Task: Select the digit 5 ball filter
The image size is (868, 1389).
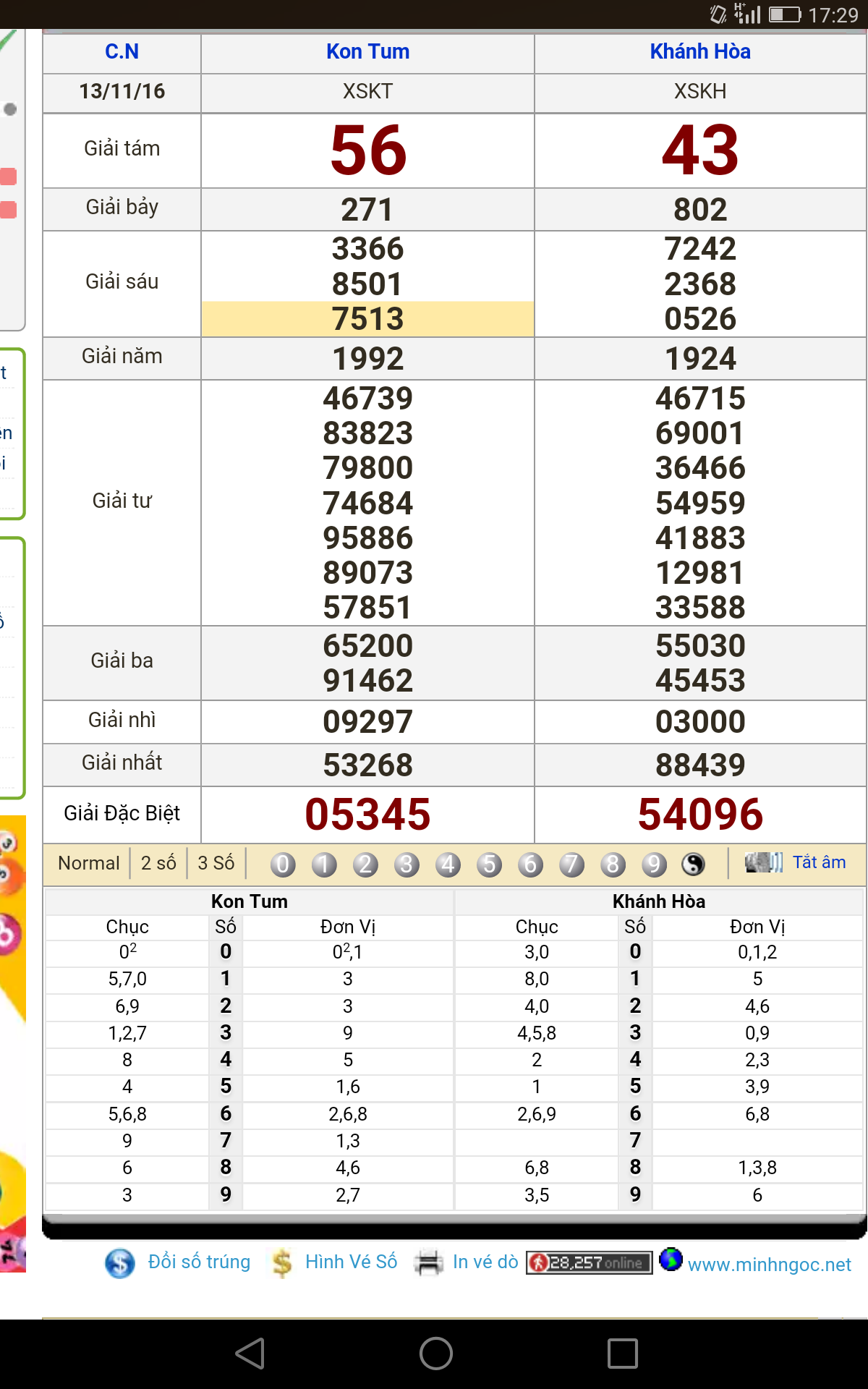Action: click(489, 864)
